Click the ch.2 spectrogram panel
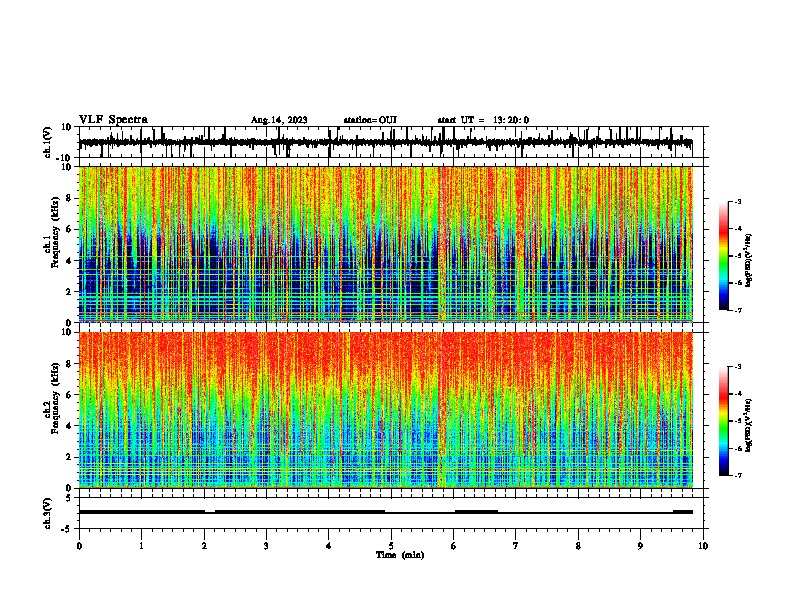Viewport: 792px width, 612px height. pyautogui.click(x=385, y=410)
